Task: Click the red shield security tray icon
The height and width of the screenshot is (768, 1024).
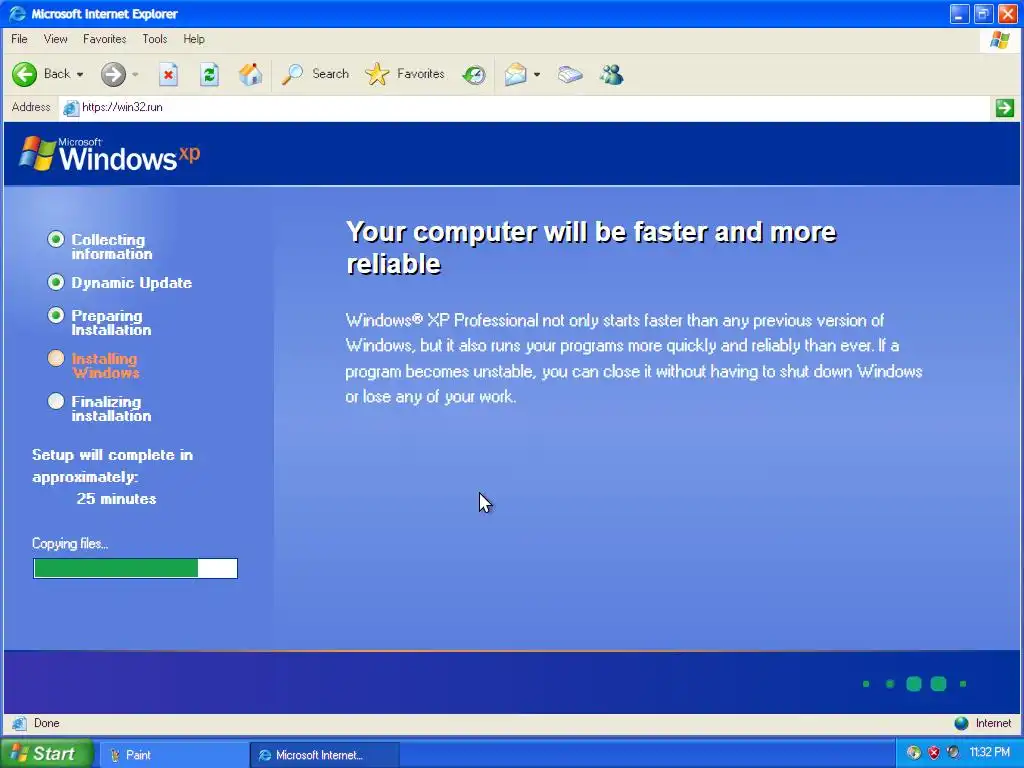Action: [934, 753]
